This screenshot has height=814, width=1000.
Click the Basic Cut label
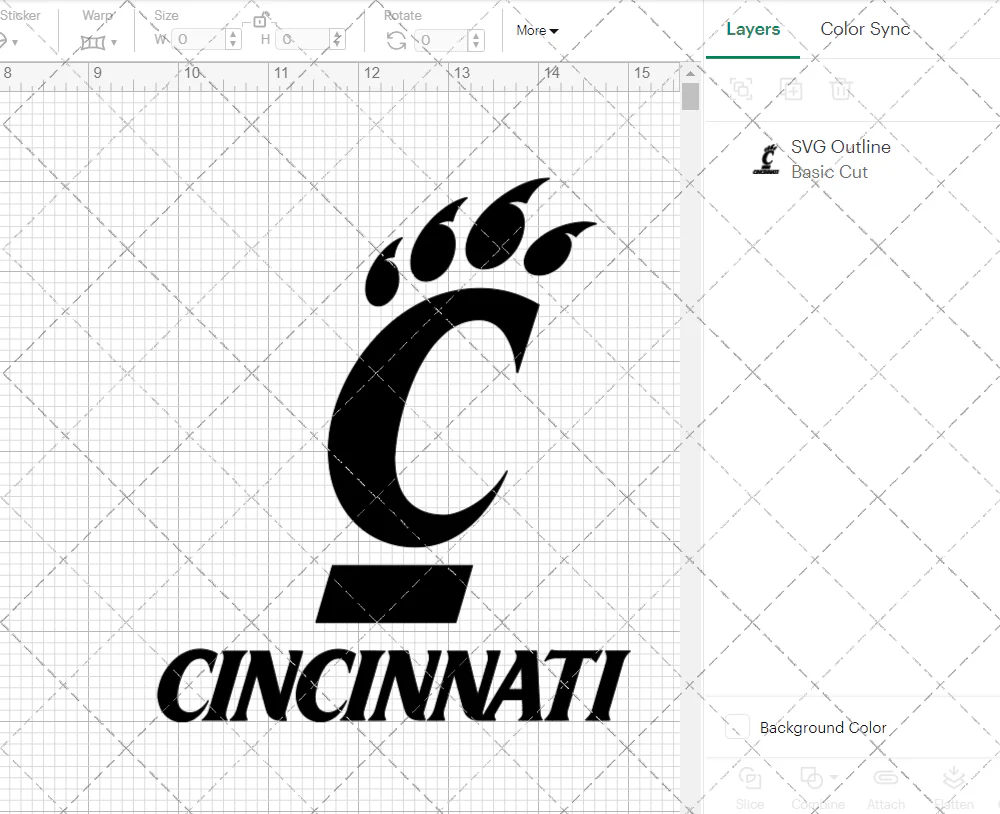(829, 172)
